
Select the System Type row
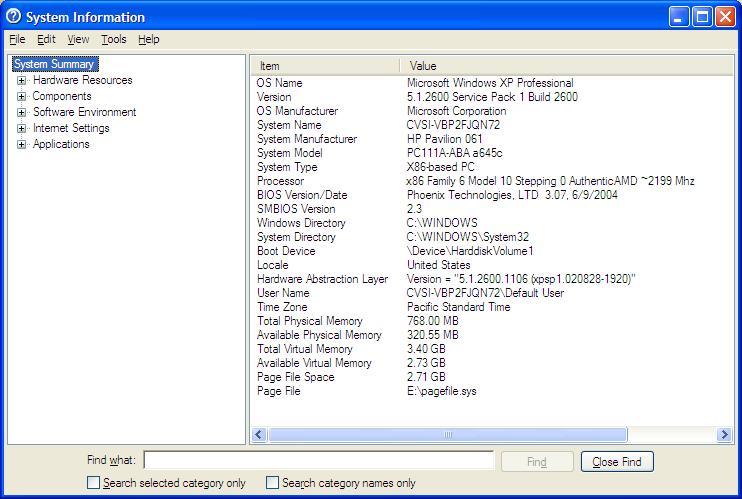491,167
